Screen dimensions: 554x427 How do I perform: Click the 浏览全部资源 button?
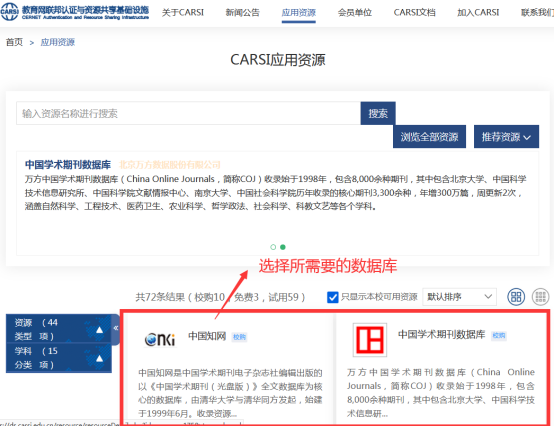[x=429, y=136]
